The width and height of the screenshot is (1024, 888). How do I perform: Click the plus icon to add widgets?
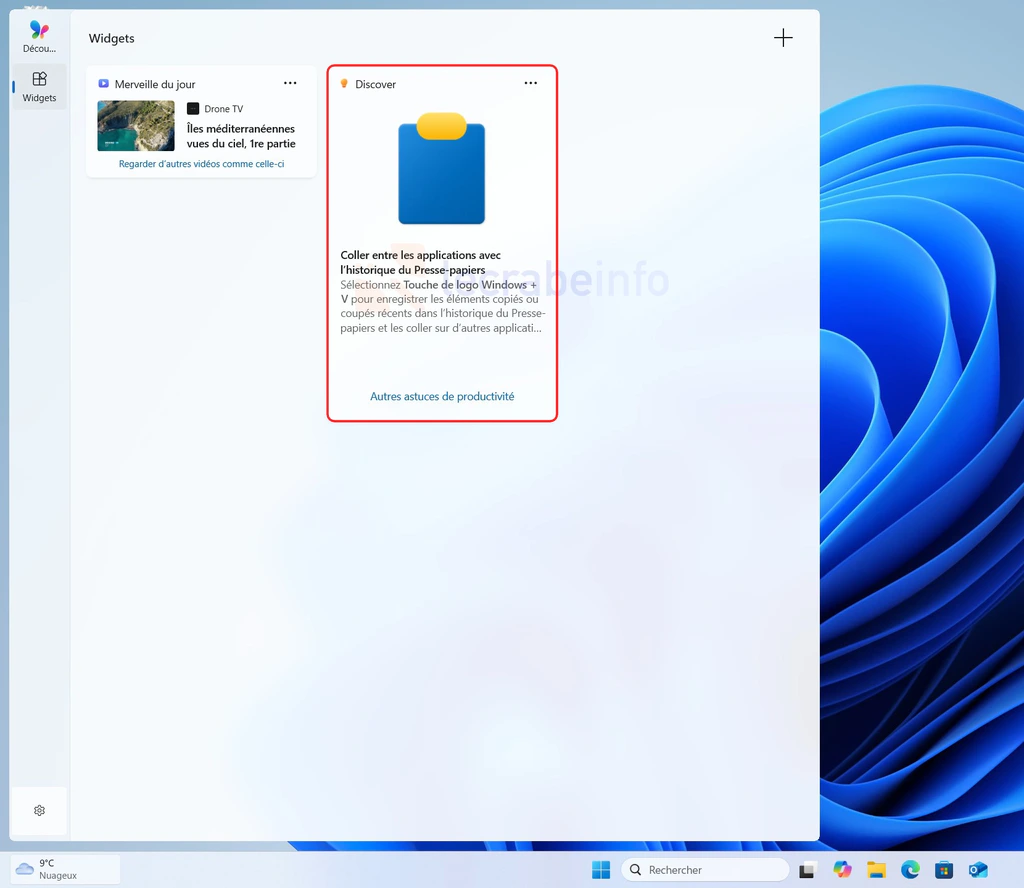783,38
